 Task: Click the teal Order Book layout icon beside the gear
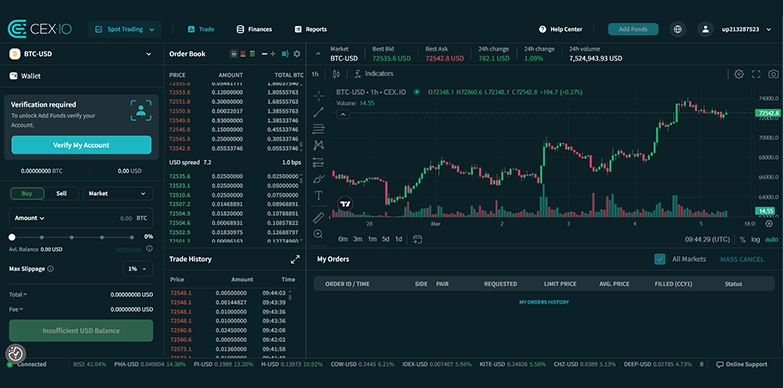(x=285, y=54)
